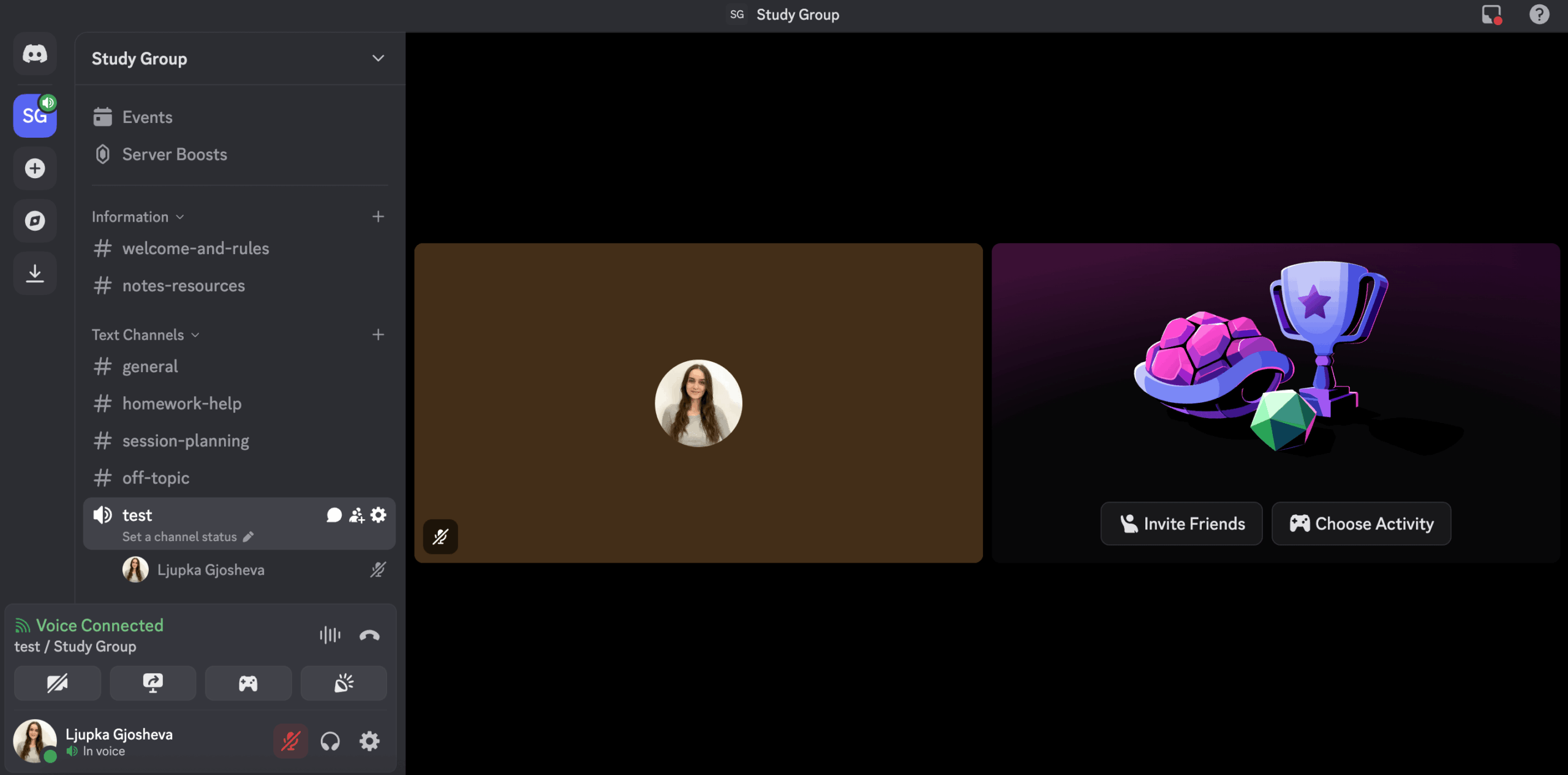
Task: Toggle deafen headphones button
Action: 330,741
